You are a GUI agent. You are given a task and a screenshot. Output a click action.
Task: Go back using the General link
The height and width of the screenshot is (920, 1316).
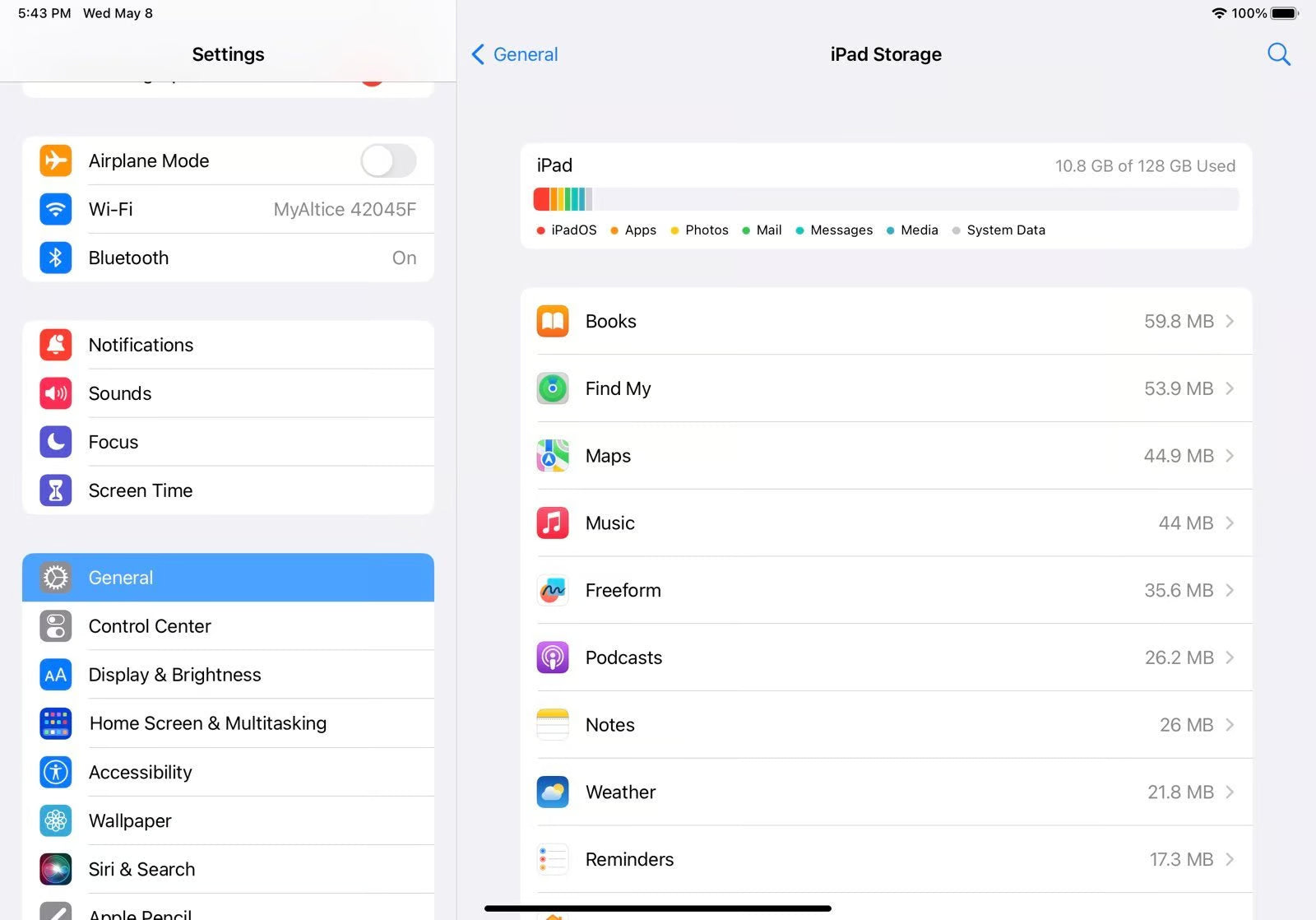[x=514, y=53]
